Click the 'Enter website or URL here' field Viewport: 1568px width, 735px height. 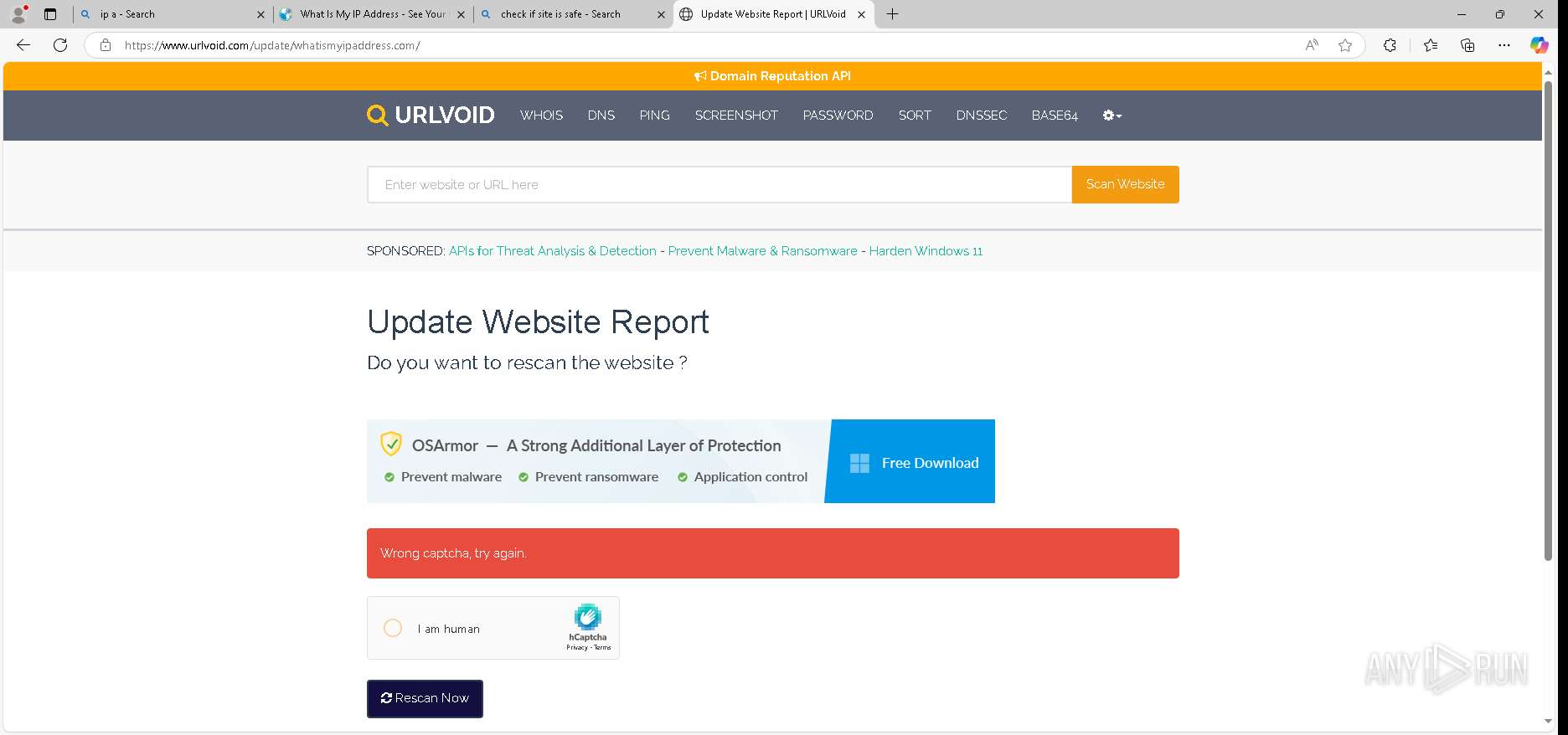(720, 184)
